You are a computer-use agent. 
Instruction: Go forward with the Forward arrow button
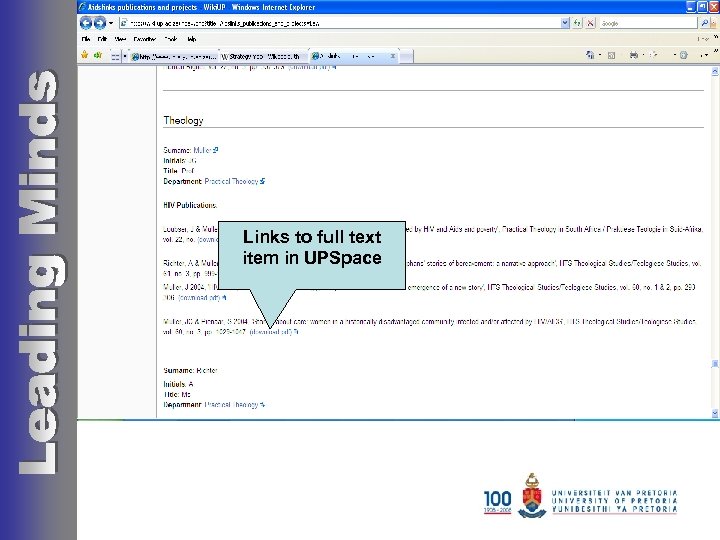pos(100,22)
